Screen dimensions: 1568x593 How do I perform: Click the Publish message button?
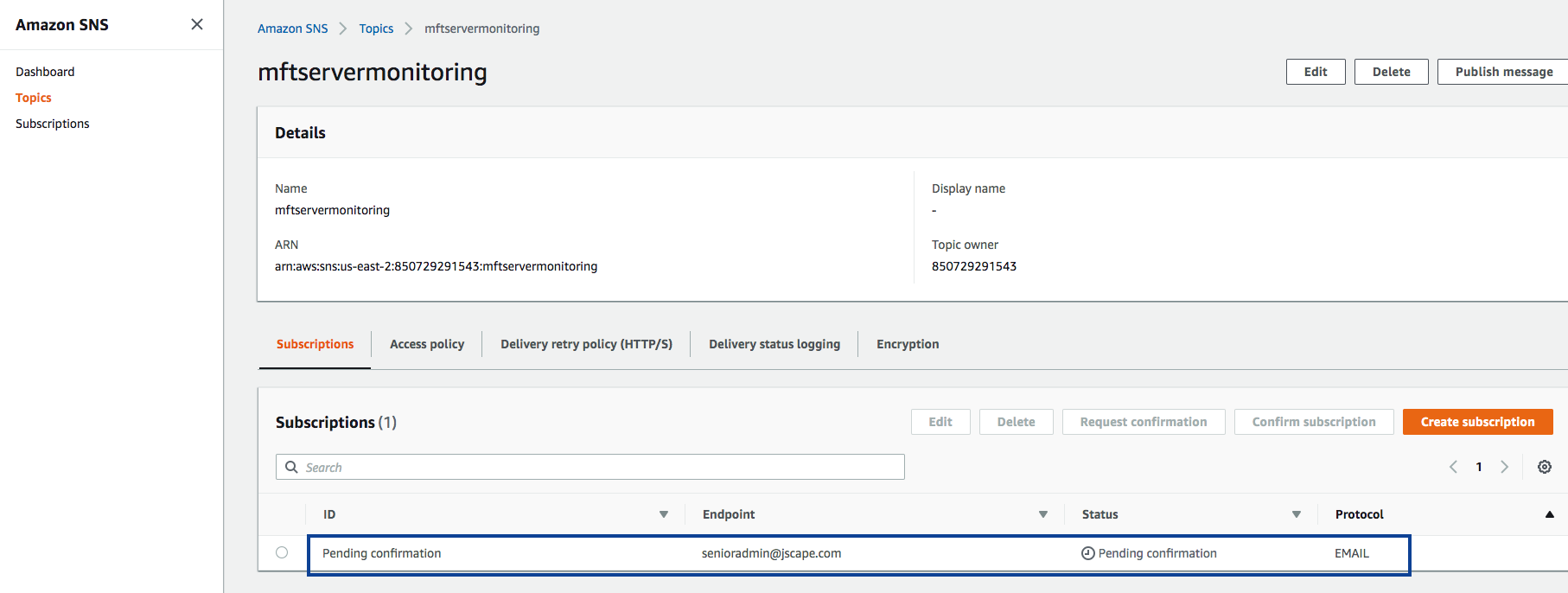(x=1502, y=72)
